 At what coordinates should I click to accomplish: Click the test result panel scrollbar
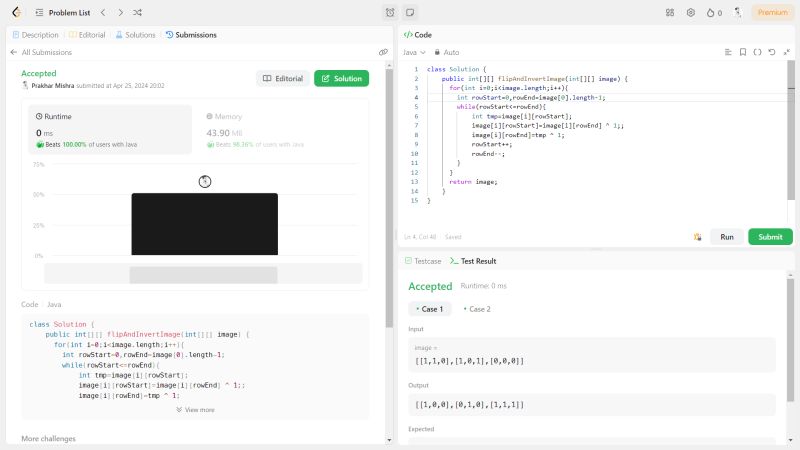tap(790, 339)
